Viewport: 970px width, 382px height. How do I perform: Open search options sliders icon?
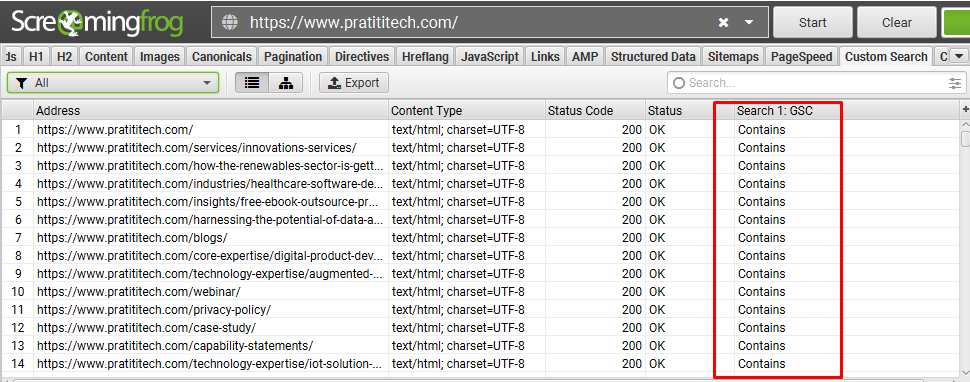tap(956, 83)
